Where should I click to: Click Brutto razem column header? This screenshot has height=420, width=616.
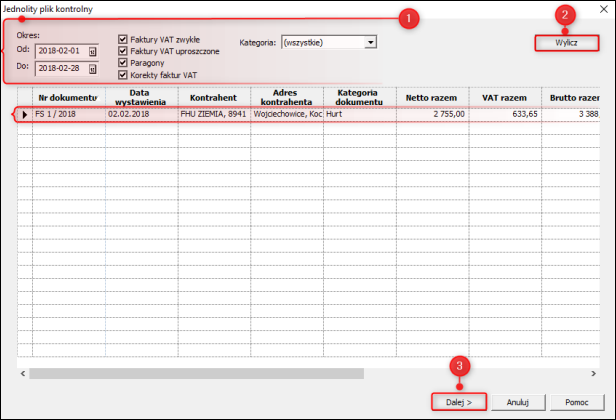pyautogui.click(x=571, y=97)
